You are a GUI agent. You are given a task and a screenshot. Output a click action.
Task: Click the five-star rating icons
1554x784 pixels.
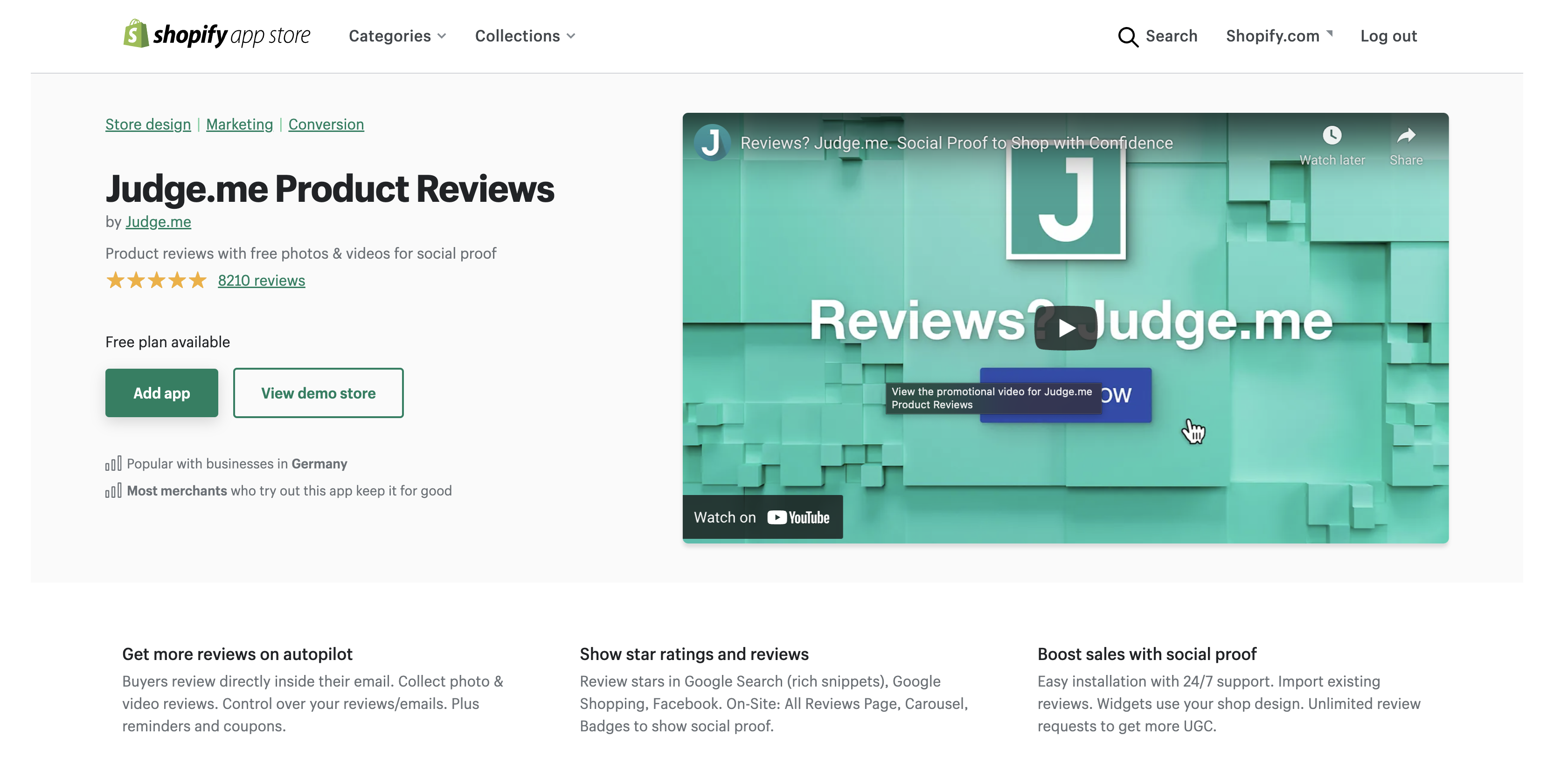click(156, 281)
